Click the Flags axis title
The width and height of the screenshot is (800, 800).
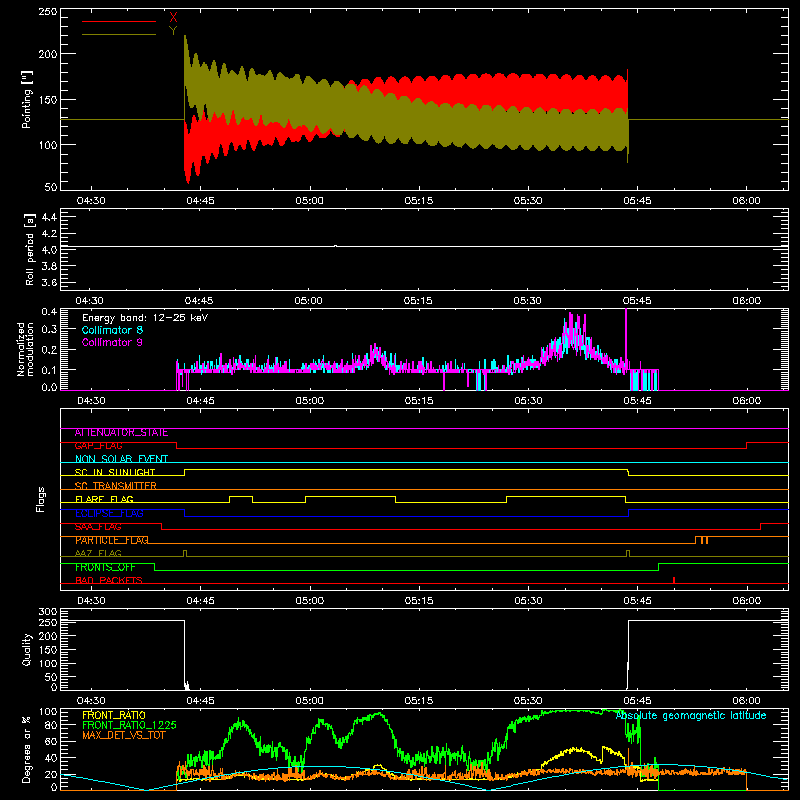tap(41, 499)
